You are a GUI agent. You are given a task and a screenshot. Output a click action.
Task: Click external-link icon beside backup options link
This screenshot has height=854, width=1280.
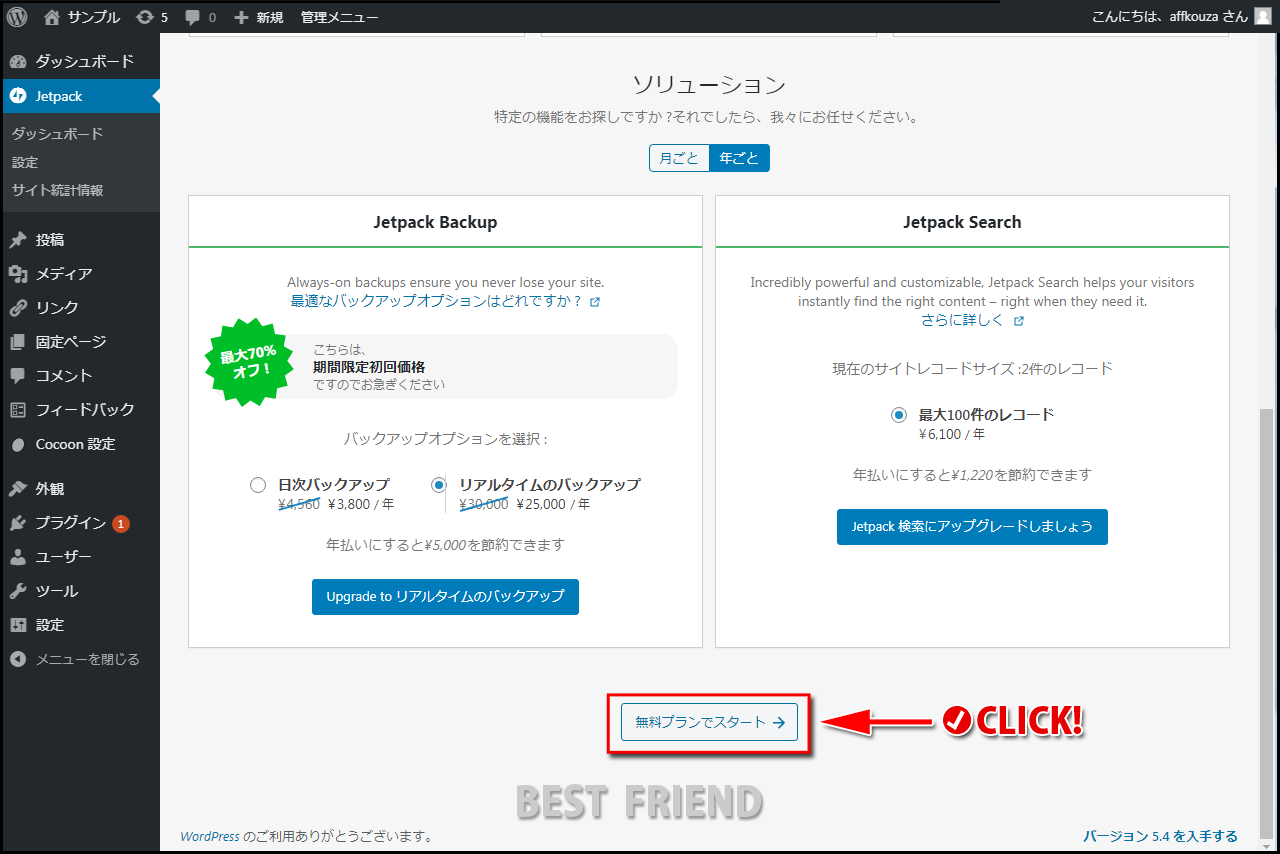click(x=595, y=301)
